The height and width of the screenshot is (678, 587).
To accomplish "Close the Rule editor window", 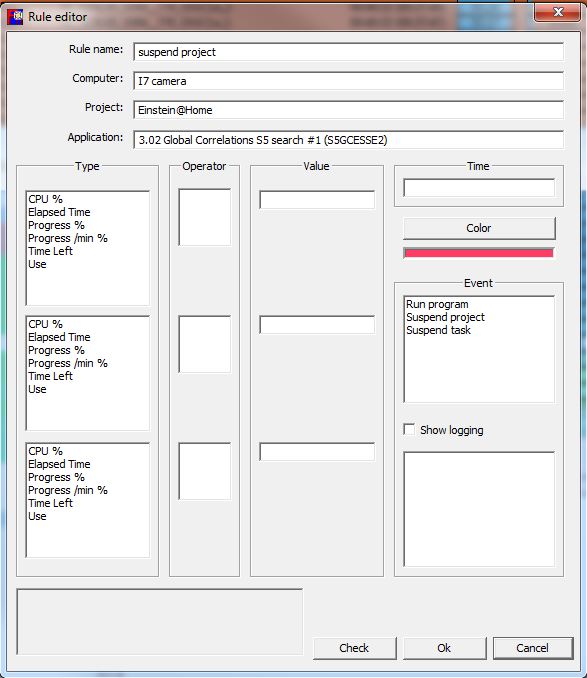I will [x=558, y=12].
